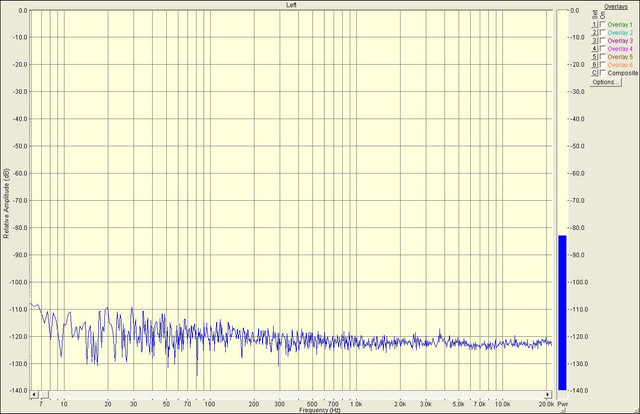
Task: Enable the Composite overlay checkbox
Action: [602, 73]
